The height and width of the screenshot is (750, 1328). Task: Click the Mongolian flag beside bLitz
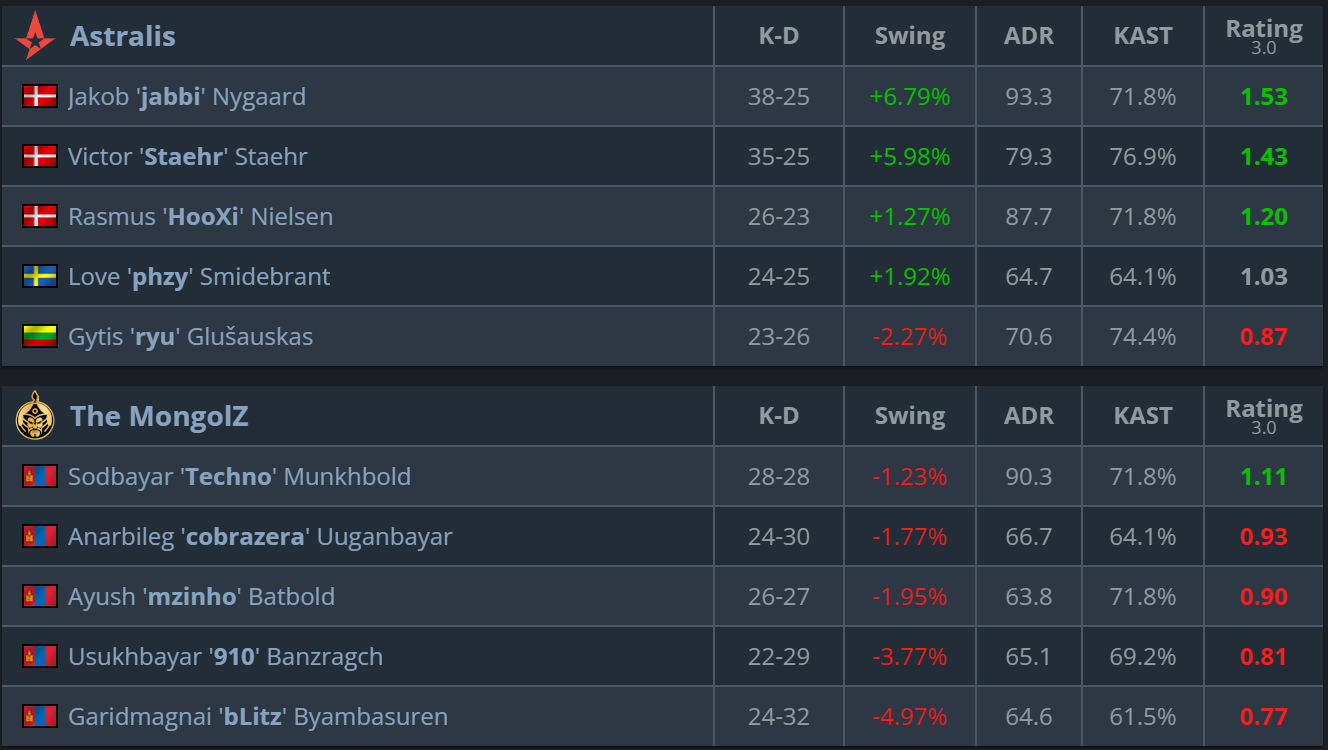pyautogui.click(x=39, y=717)
